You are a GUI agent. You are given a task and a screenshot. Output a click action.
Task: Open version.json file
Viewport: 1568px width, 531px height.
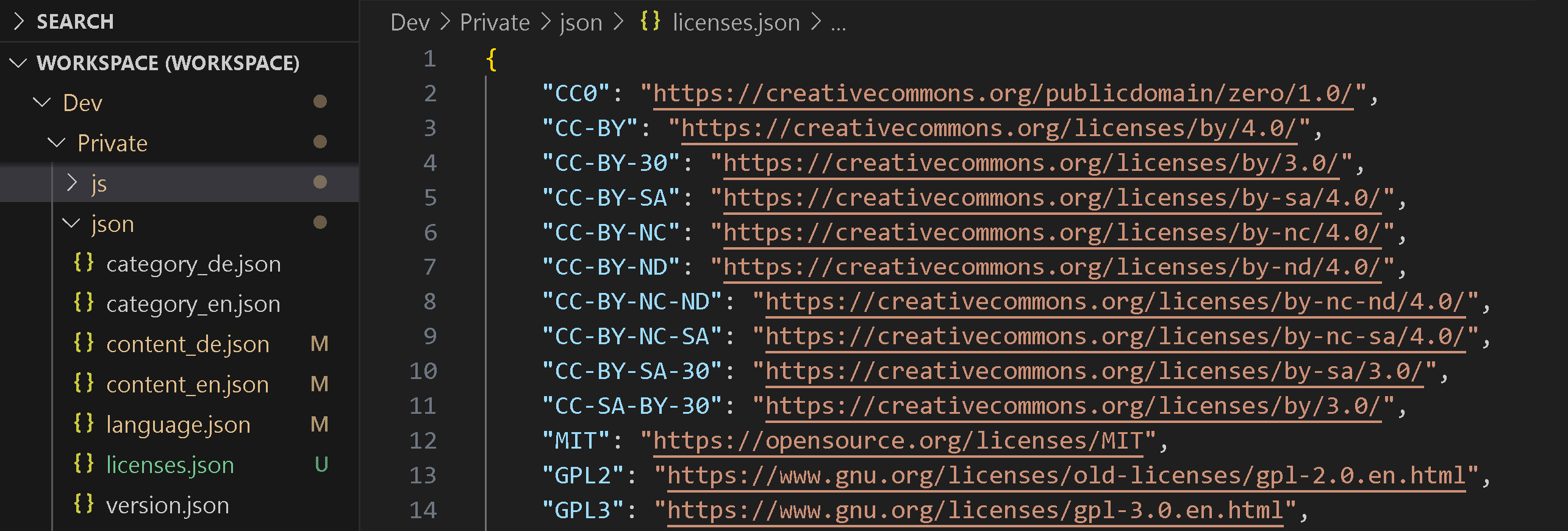pos(168,505)
